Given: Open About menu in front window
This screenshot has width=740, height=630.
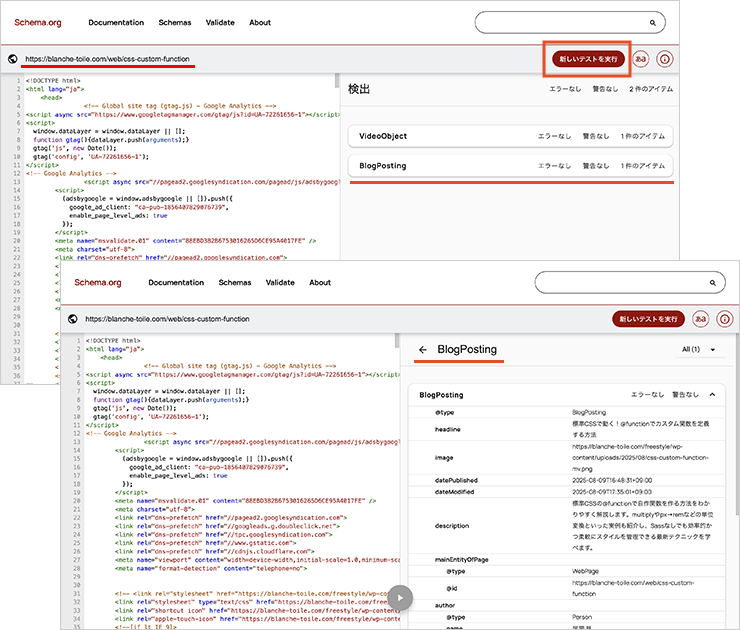Looking at the screenshot, I should pyautogui.click(x=320, y=283).
